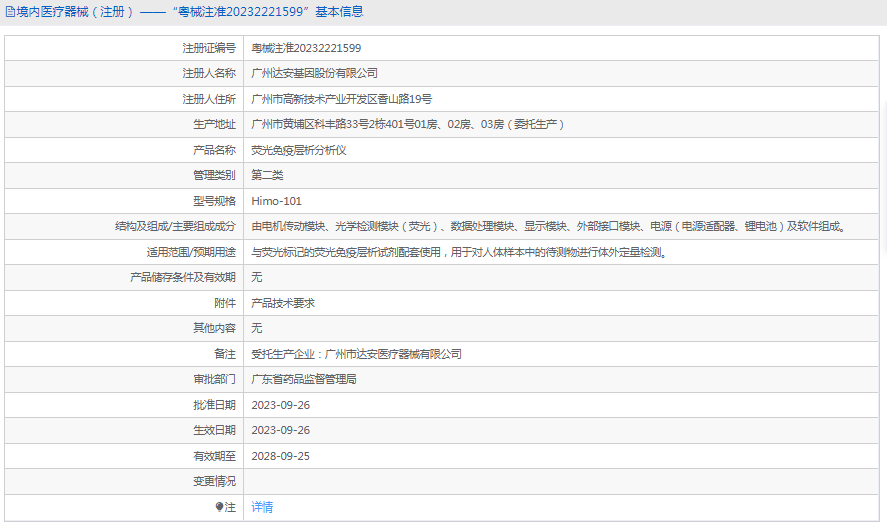
Task: Click the 审批部门 row label
Action: (x=214, y=379)
